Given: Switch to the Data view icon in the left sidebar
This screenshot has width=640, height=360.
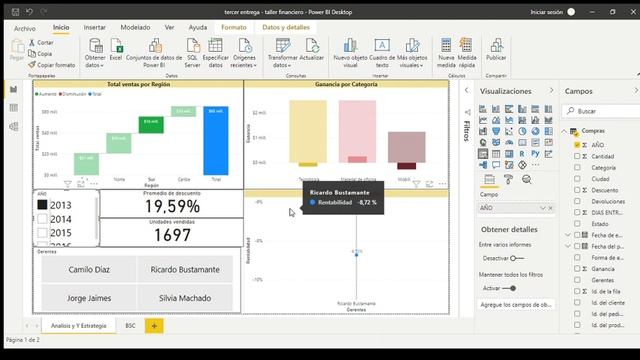Looking at the screenshot, I should click(13, 108).
